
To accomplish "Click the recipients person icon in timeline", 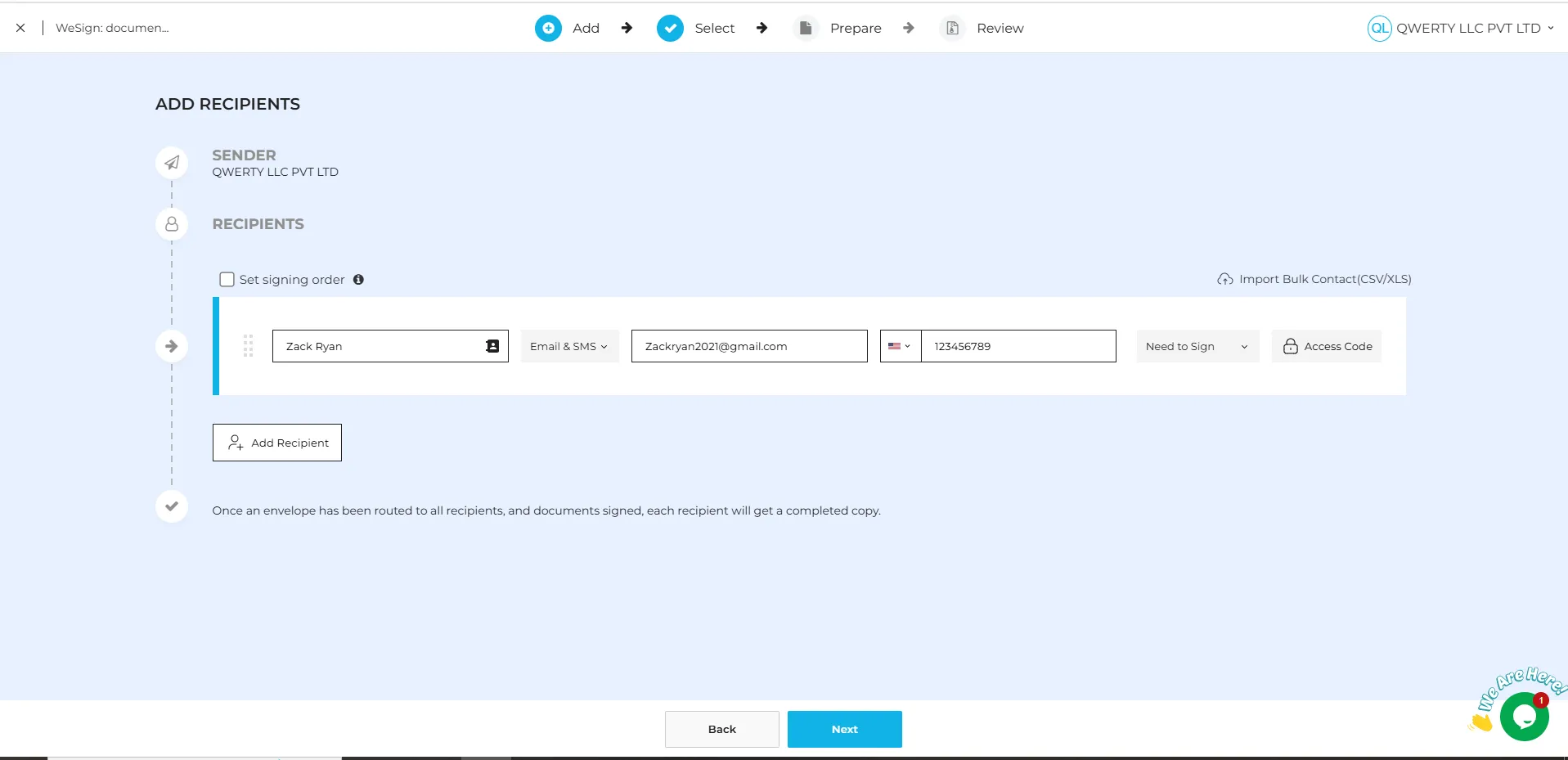I will pos(172,224).
